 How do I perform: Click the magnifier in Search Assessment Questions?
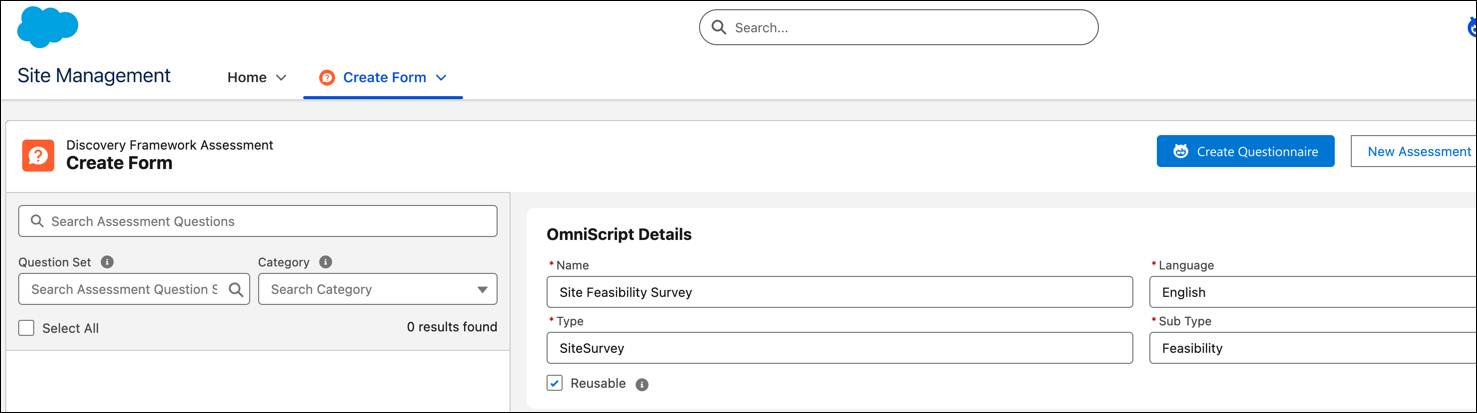[38, 221]
